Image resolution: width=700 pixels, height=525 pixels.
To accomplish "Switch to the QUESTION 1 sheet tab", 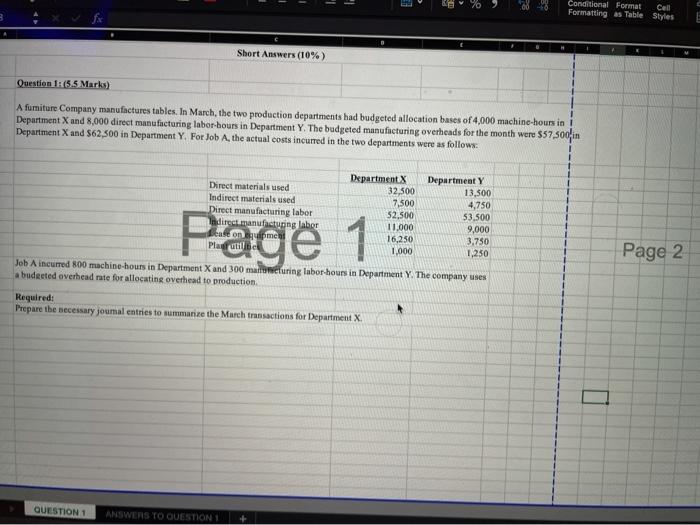I will pos(59,512).
